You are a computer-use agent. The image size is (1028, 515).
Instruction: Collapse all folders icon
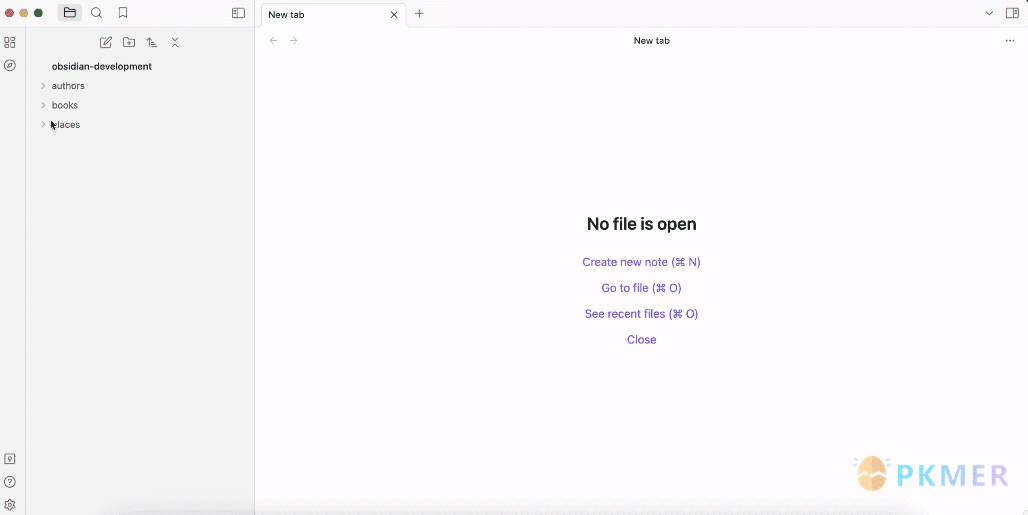coord(175,43)
